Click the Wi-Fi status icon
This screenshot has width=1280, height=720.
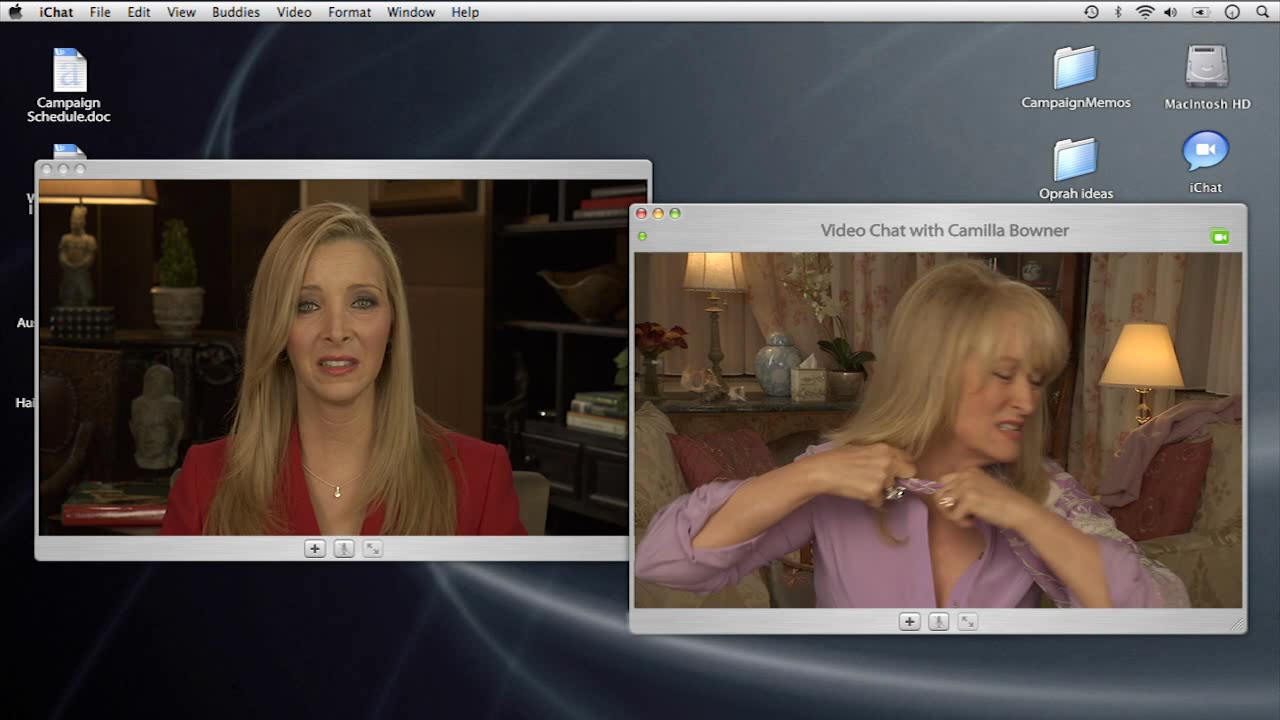pyautogui.click(x=1145, y=12)
